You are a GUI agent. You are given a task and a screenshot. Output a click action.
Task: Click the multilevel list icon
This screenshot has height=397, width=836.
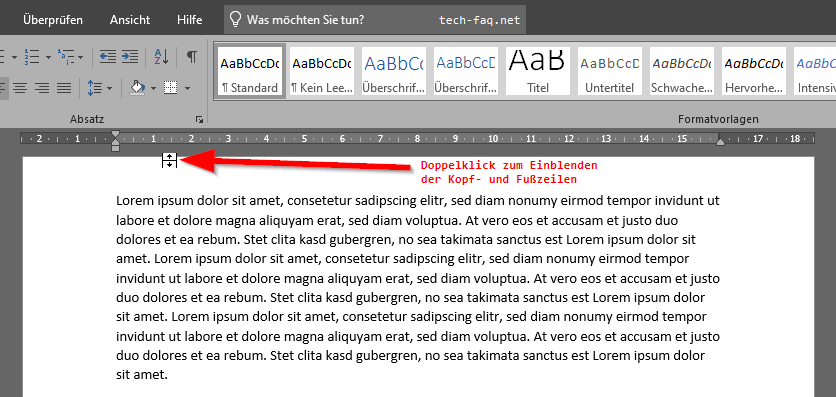66,56
